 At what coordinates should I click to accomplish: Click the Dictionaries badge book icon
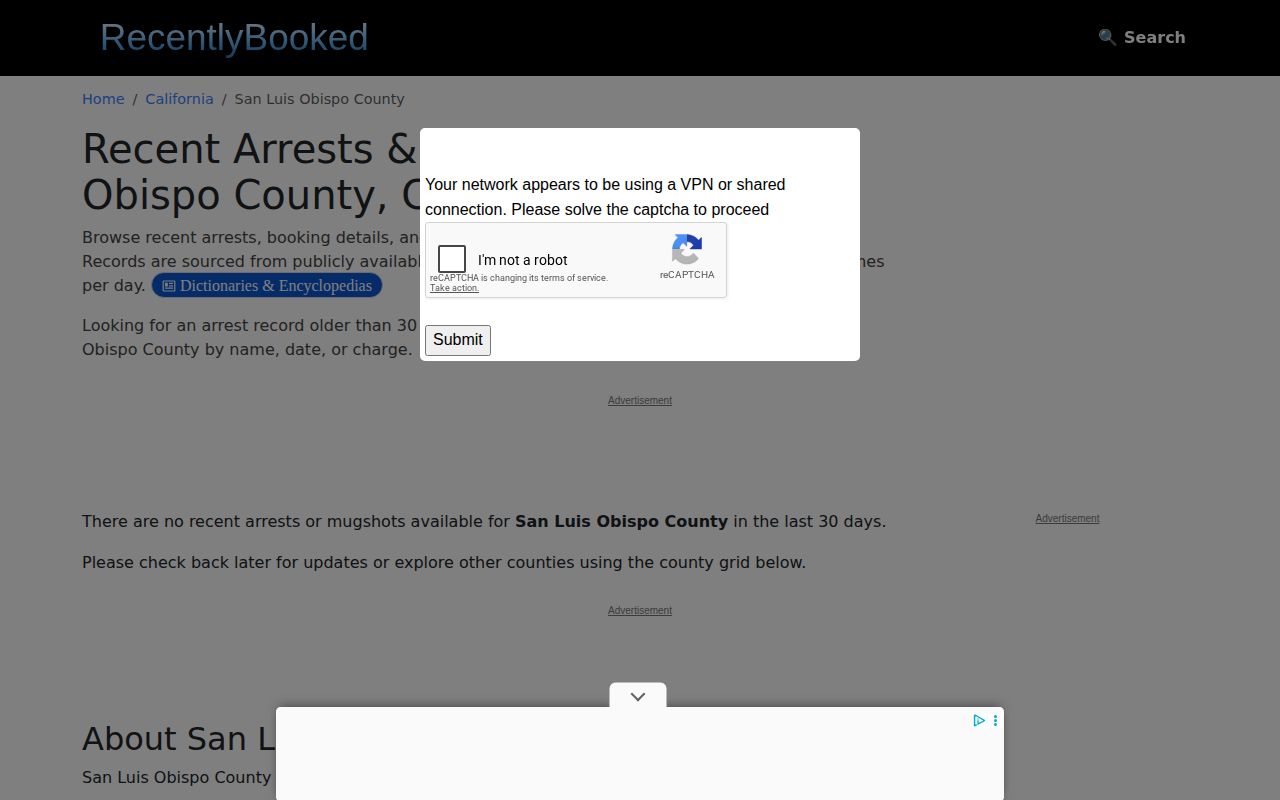(x=169, y=286)
